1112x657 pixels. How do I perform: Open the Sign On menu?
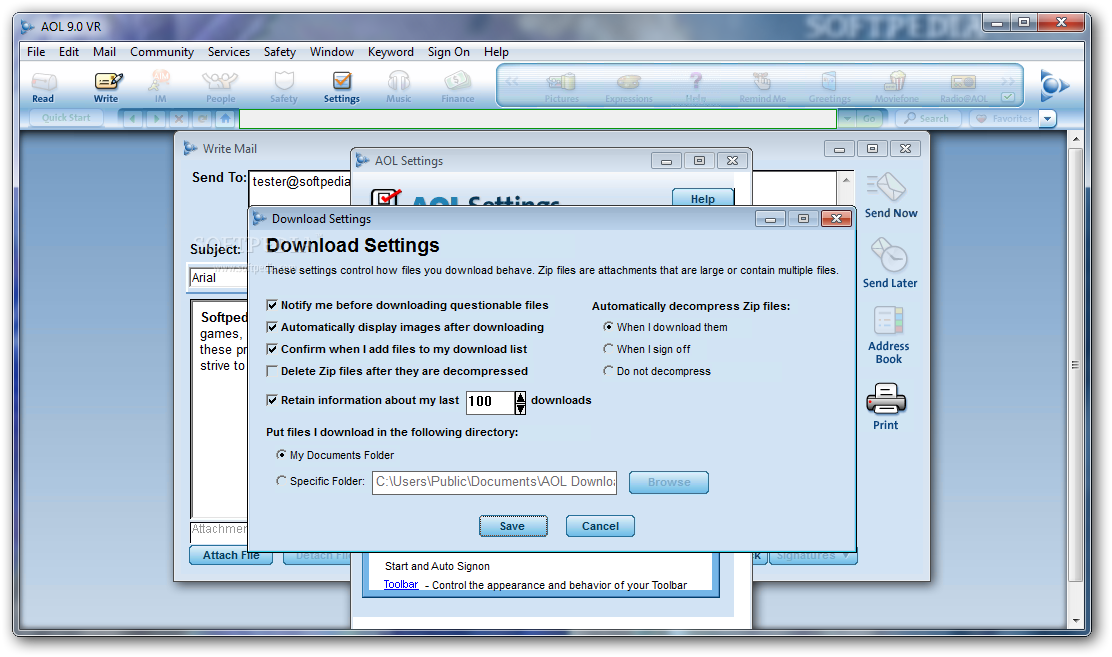(448, 52)
